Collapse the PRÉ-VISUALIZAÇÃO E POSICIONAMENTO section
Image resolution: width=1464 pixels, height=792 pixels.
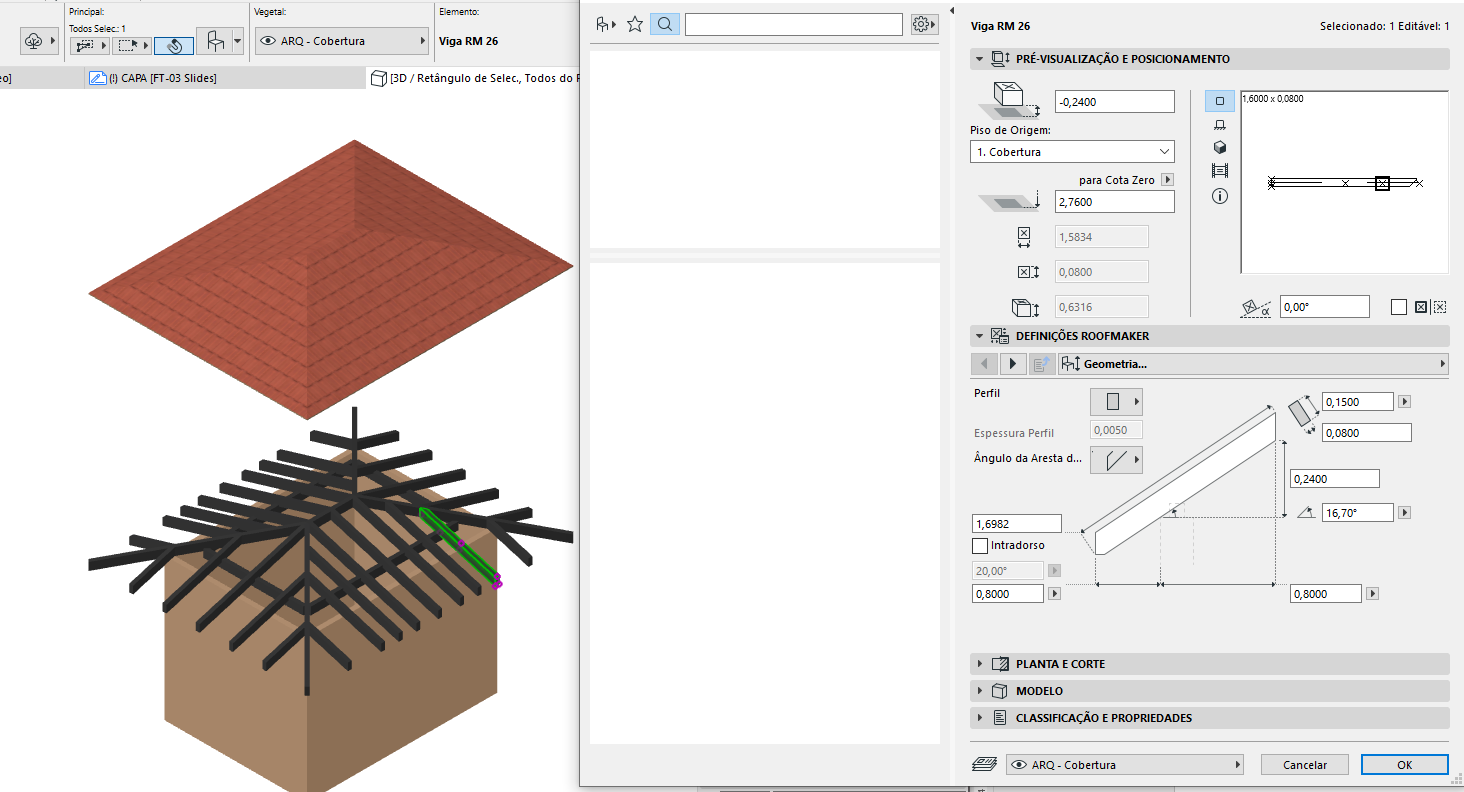980,58
